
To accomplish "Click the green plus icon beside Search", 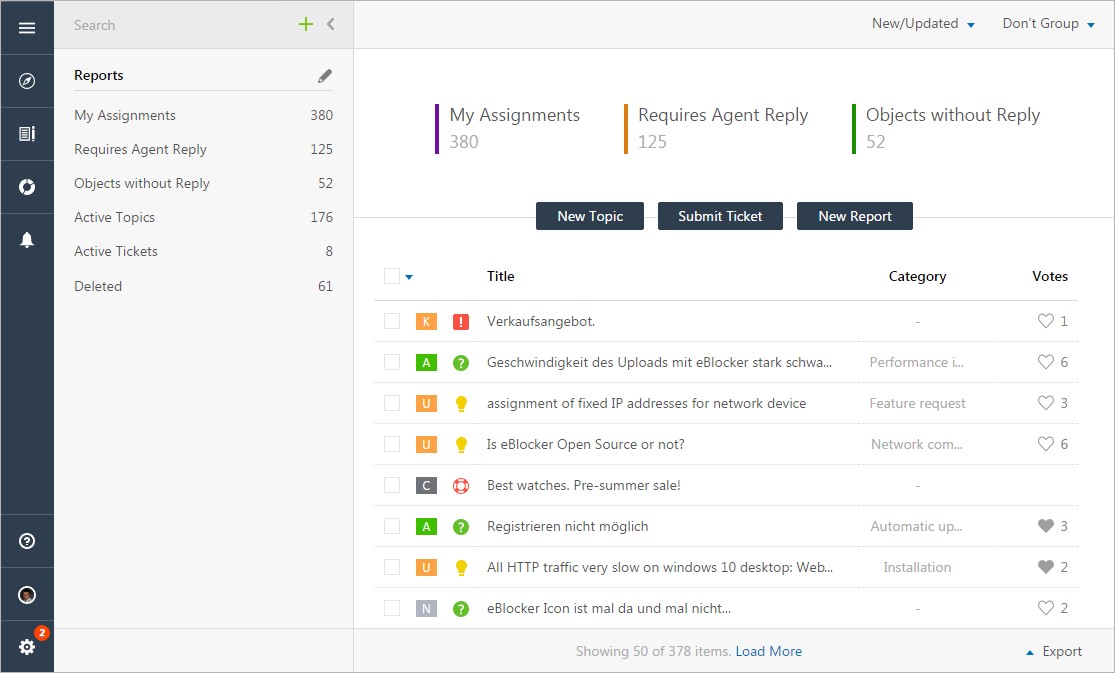I will point(306,24).
